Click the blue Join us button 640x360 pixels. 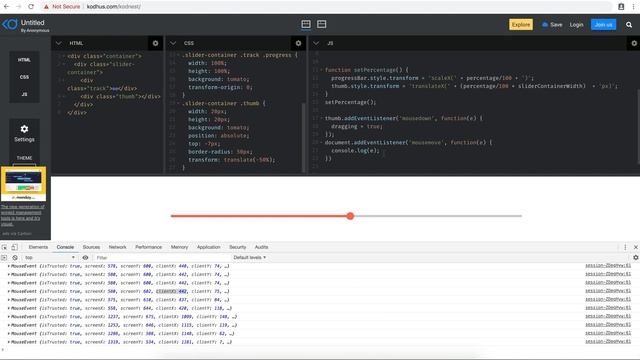pos(603,25)
